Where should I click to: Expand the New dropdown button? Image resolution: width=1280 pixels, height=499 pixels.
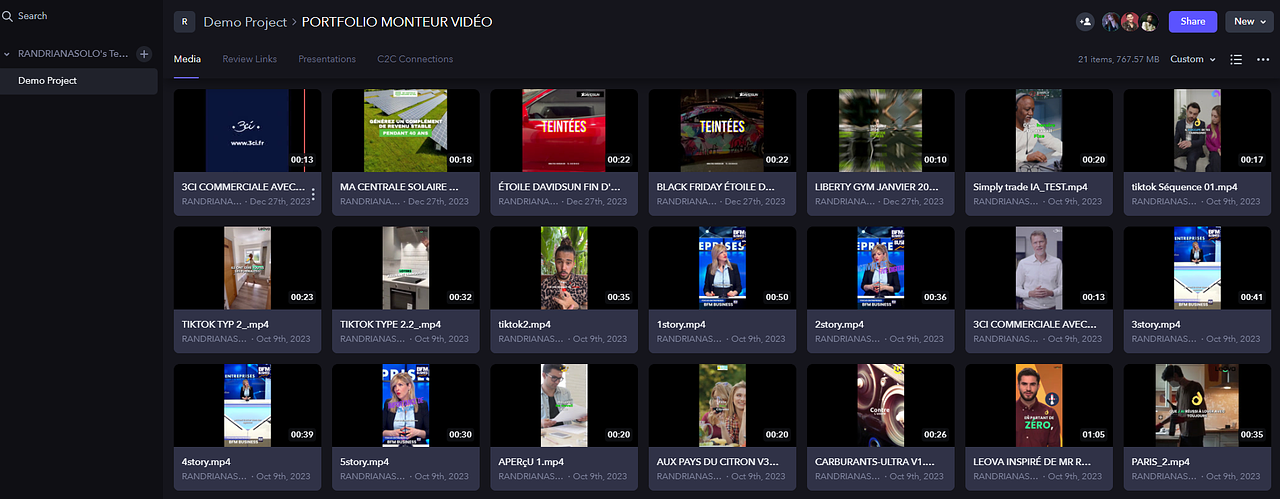[1250, 21]
